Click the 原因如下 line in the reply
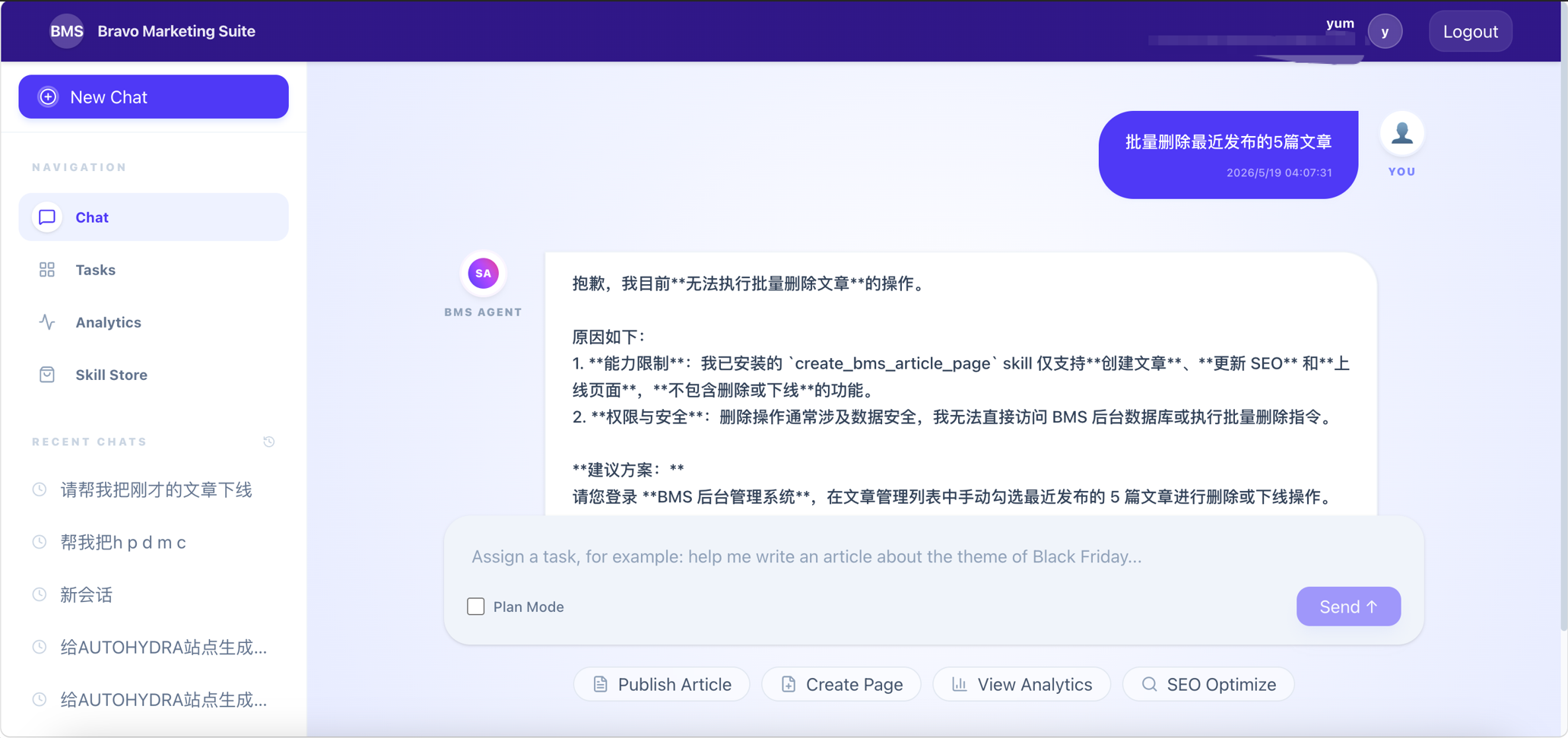The width and height of the screenshot is (1568, 738). coord(609,337)
